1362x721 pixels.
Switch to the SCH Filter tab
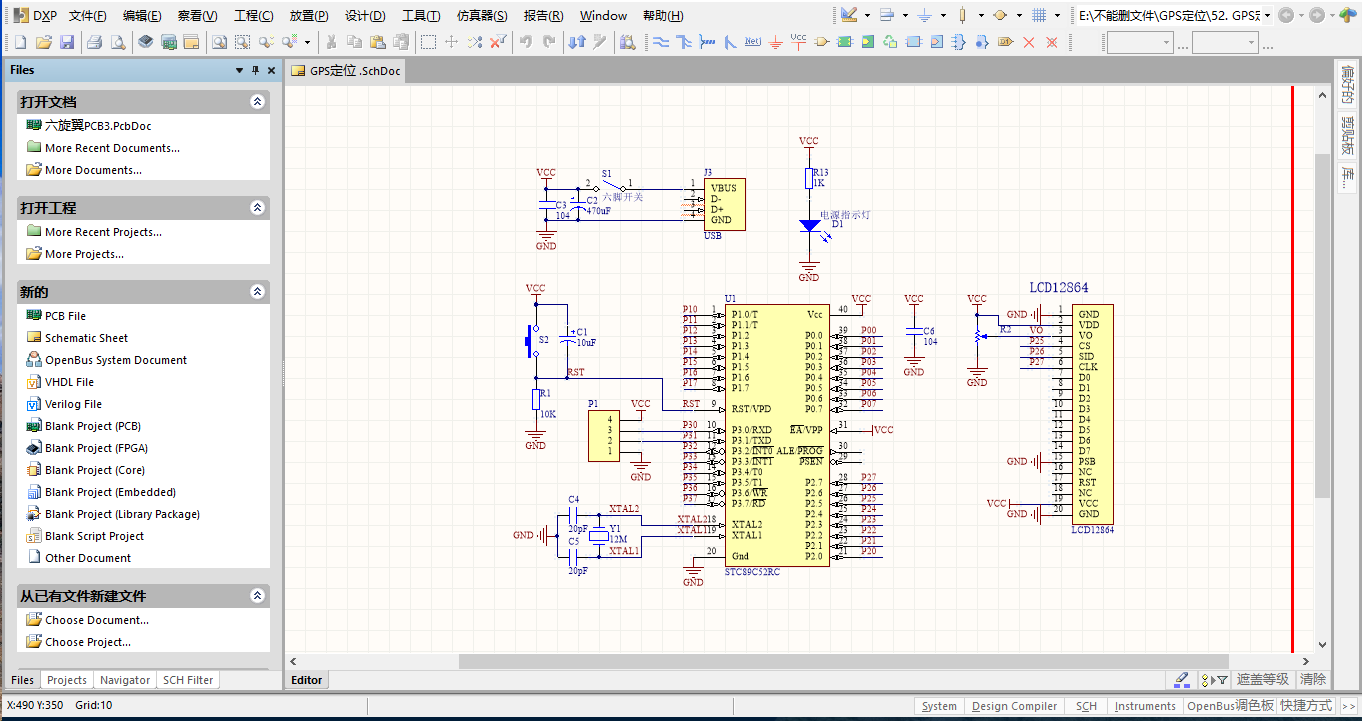188,680
